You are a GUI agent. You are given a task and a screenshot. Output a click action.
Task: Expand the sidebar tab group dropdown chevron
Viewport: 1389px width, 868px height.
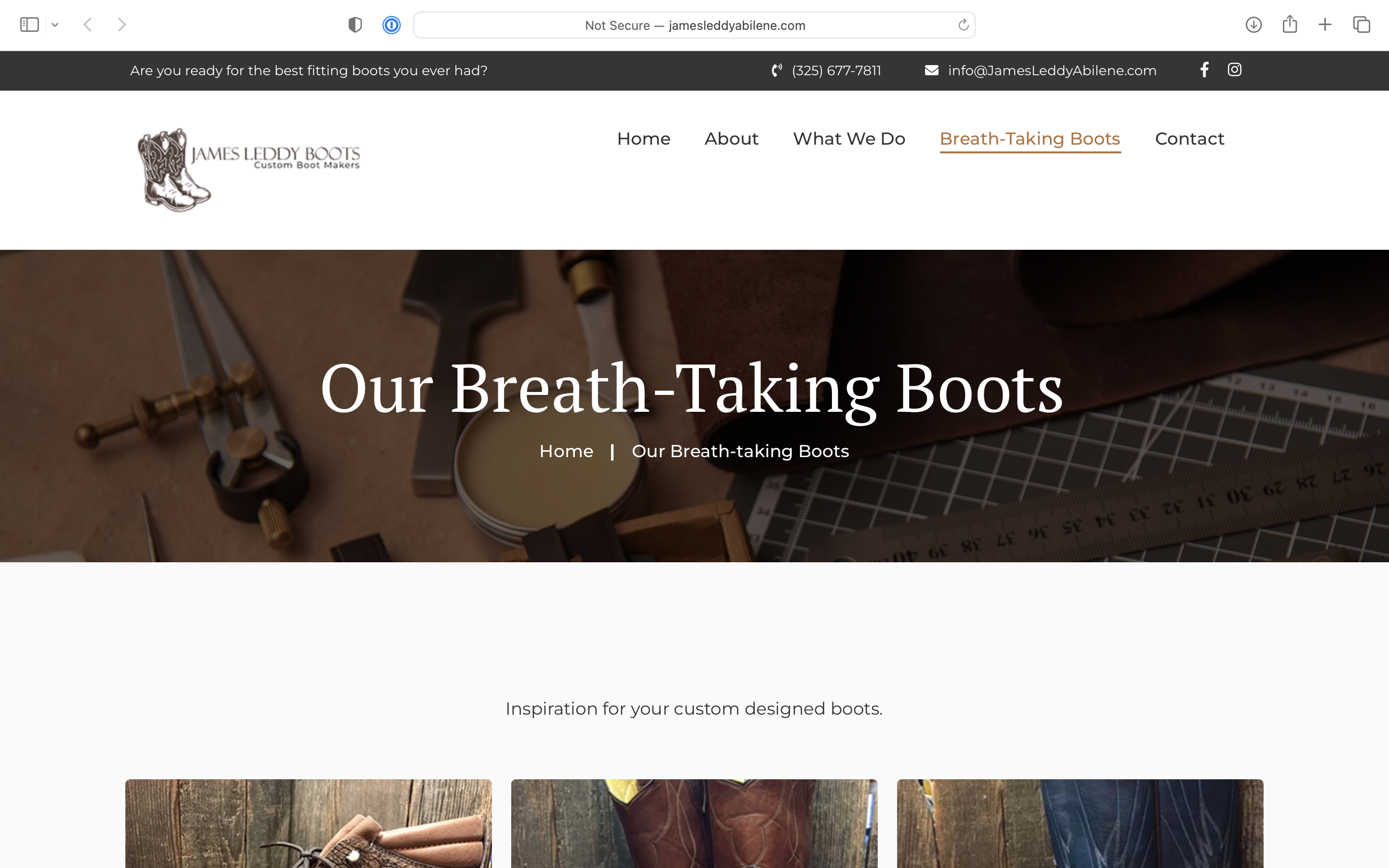tap(55, 25)
